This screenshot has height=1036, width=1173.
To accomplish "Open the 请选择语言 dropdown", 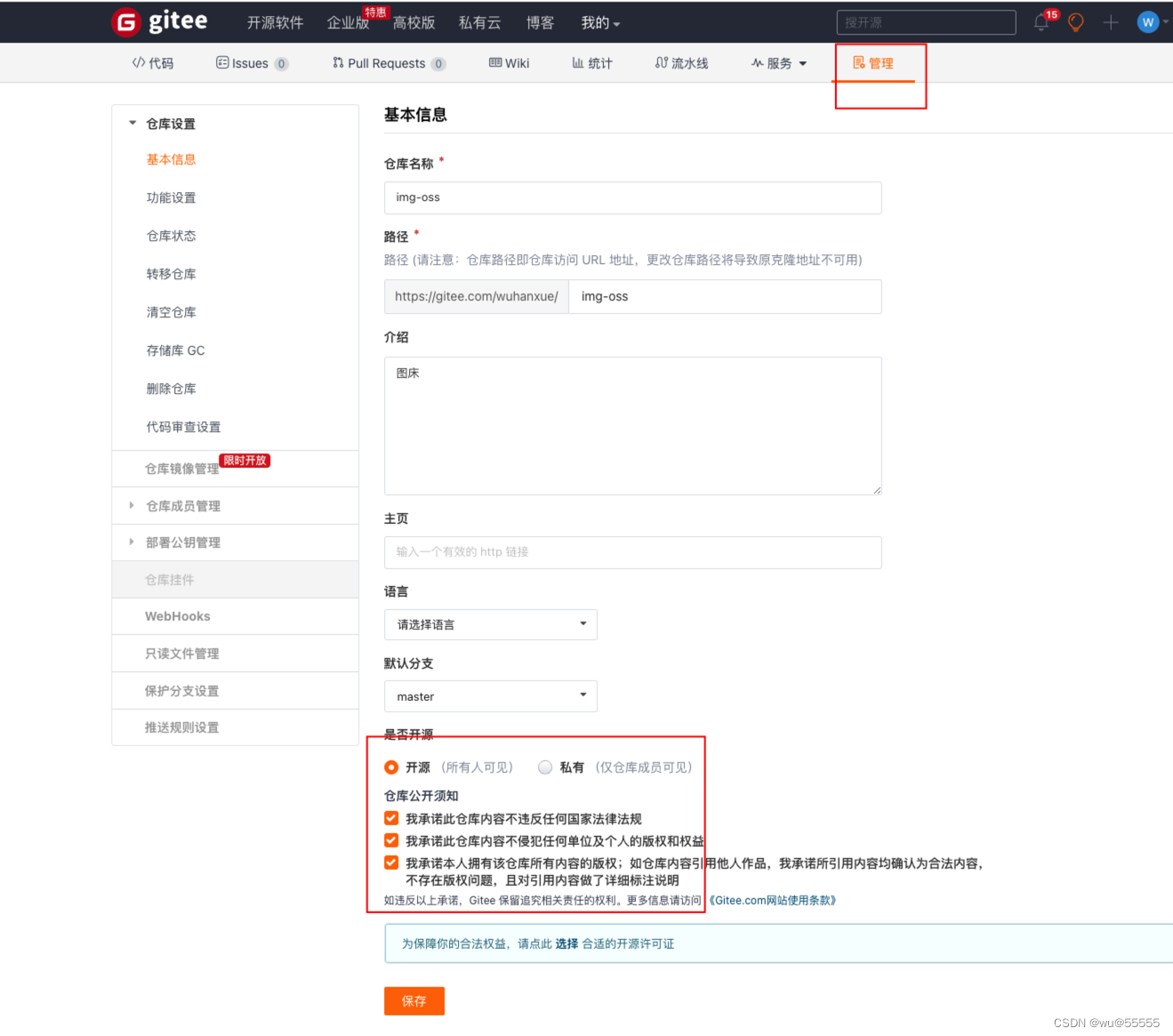I will click(x=490, y=624).
